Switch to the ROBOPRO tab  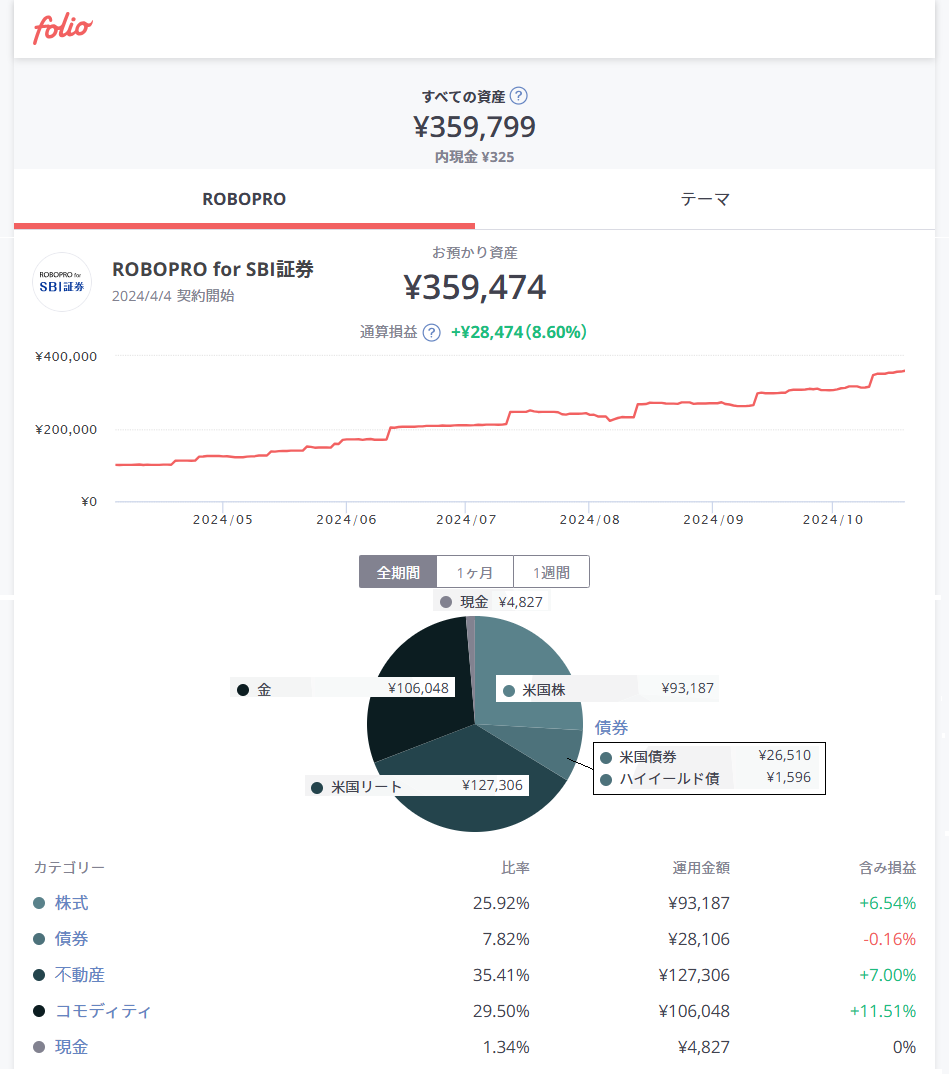(x=244, y=199)
